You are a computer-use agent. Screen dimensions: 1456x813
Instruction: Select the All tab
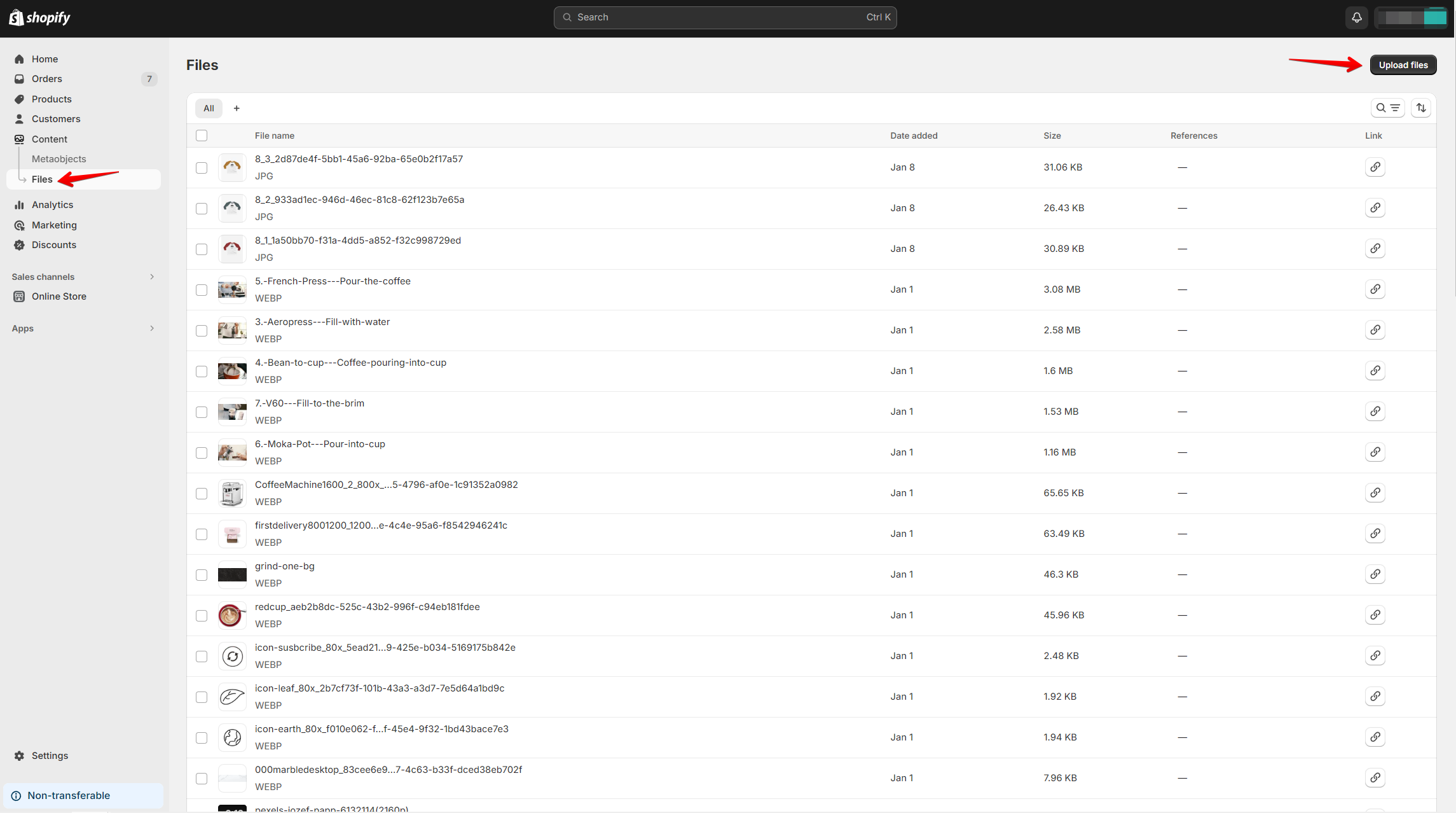(209, 108)
